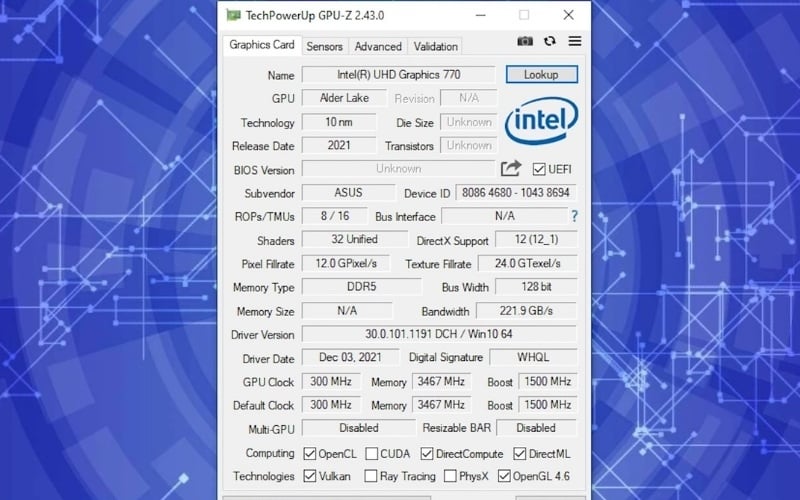Click the GPU Clock 300 MHz field
The height and width of the screenshot is (500, 800).
click(331, 382)
